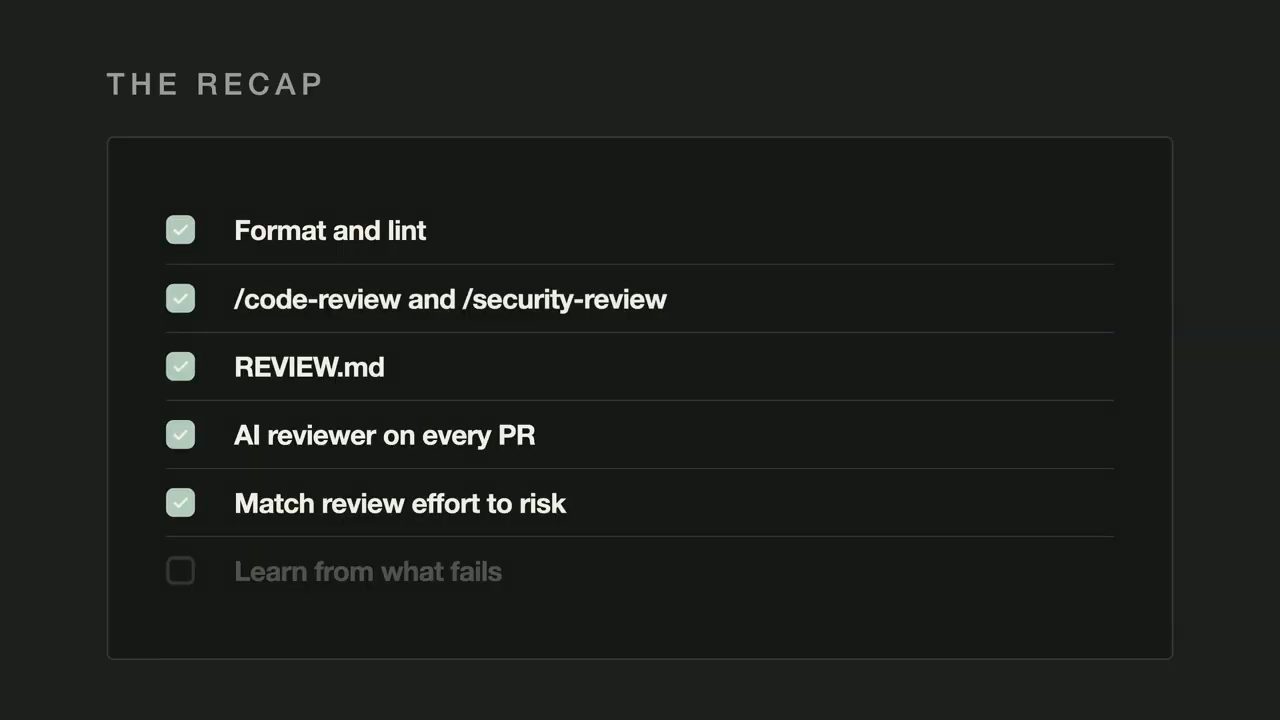Select the text 'Format and lint'
1280x720 pixels.
(330, 231)
